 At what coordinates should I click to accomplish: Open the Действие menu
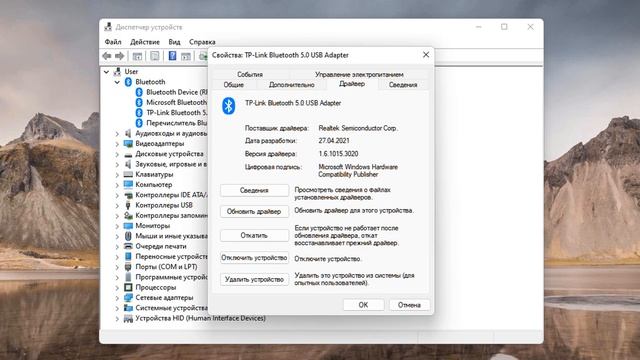[145, 42]
